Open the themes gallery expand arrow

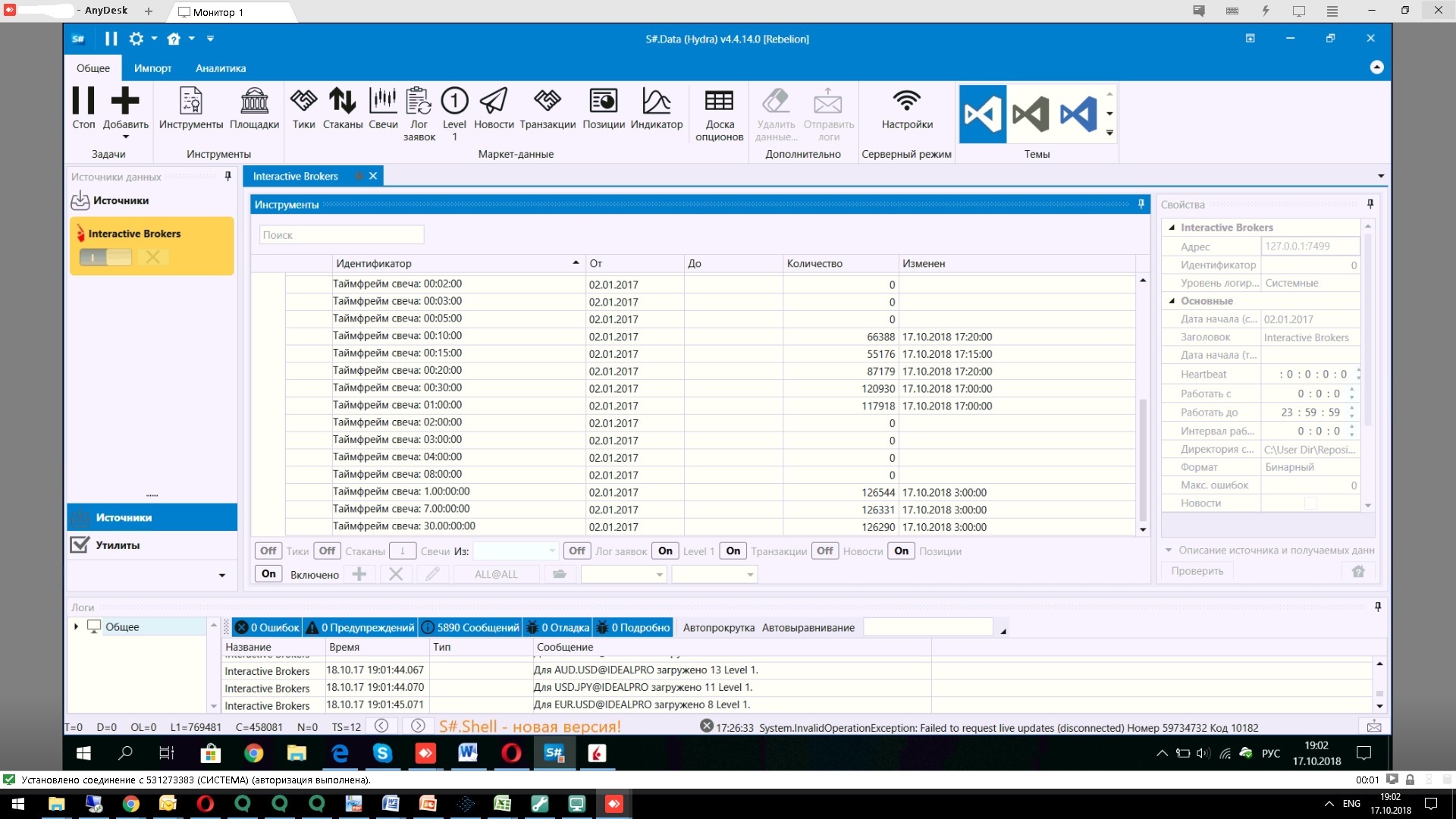pos(1109,133)
